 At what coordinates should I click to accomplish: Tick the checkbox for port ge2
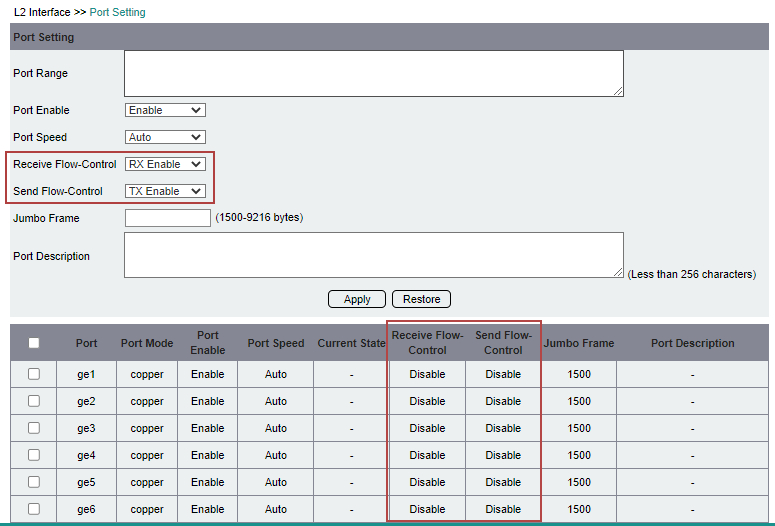(34, 401)
